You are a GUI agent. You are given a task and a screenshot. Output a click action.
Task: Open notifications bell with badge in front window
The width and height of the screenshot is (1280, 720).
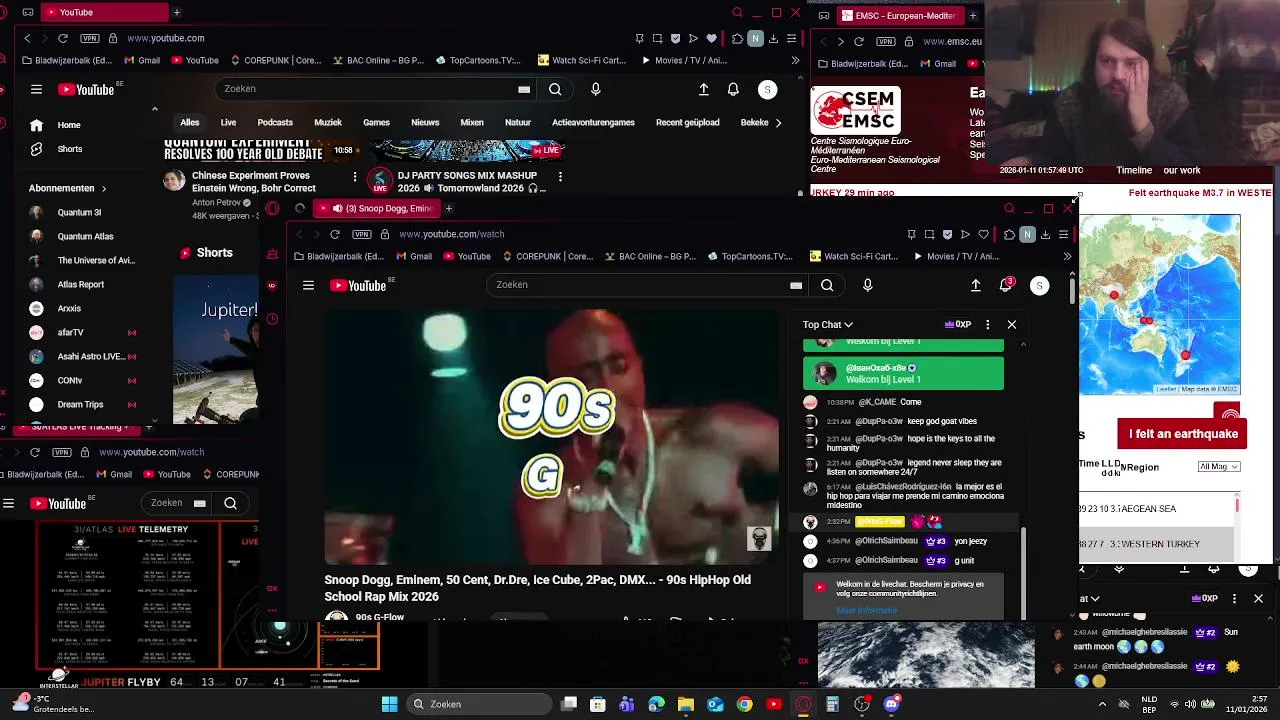(1005, 285)
